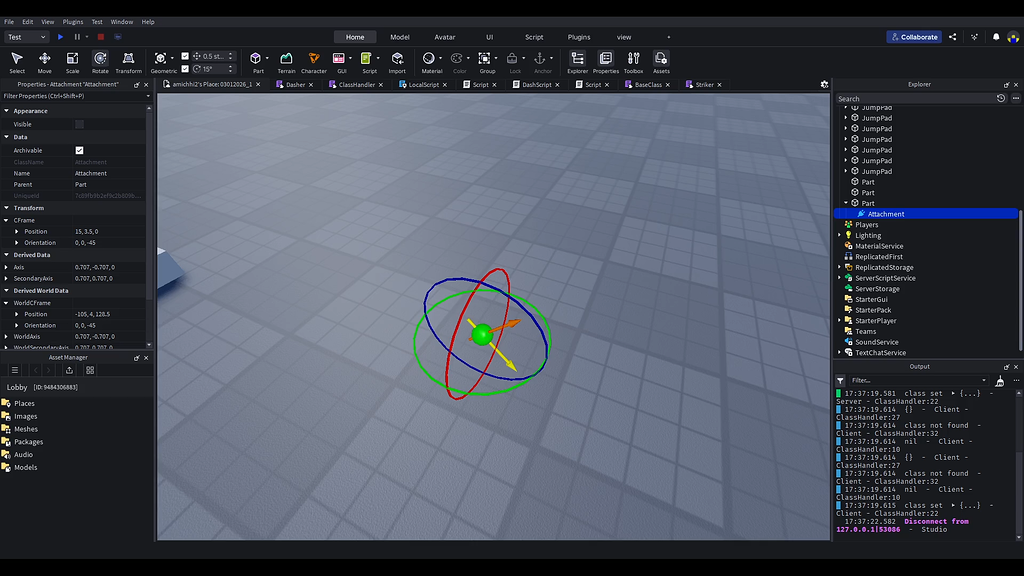Choose the Scale tool
The height and width of the screenshot is (576, 1024).
pos(72,63)
